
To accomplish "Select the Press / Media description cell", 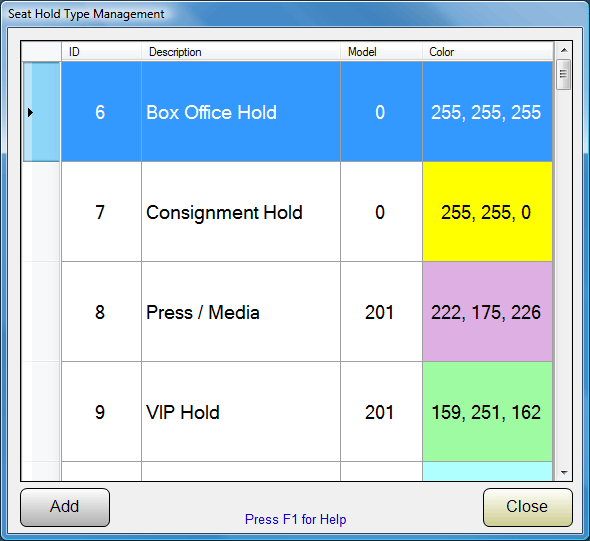I will coord(241,312).
